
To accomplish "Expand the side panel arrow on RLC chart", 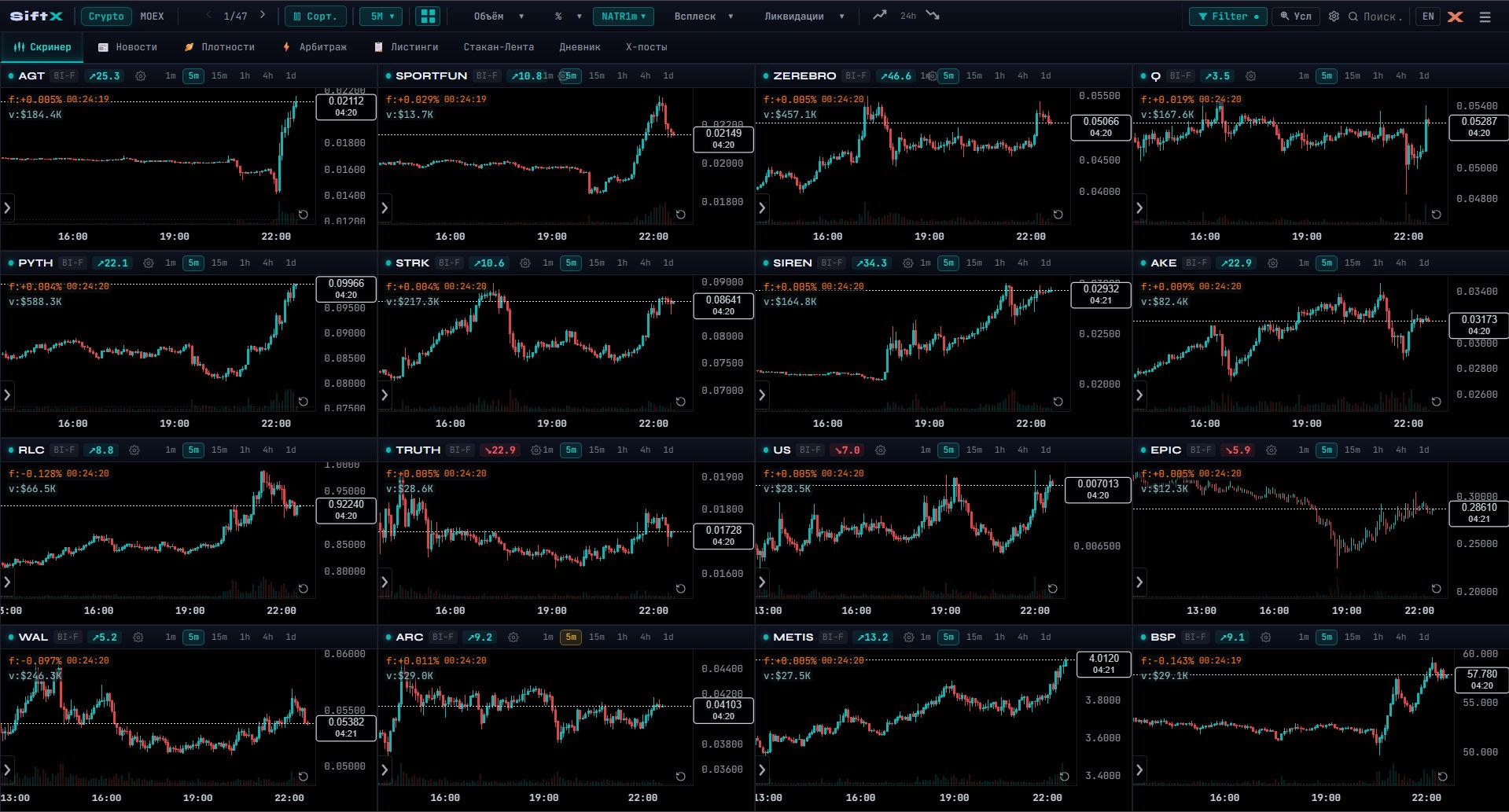I will [7, 582].
